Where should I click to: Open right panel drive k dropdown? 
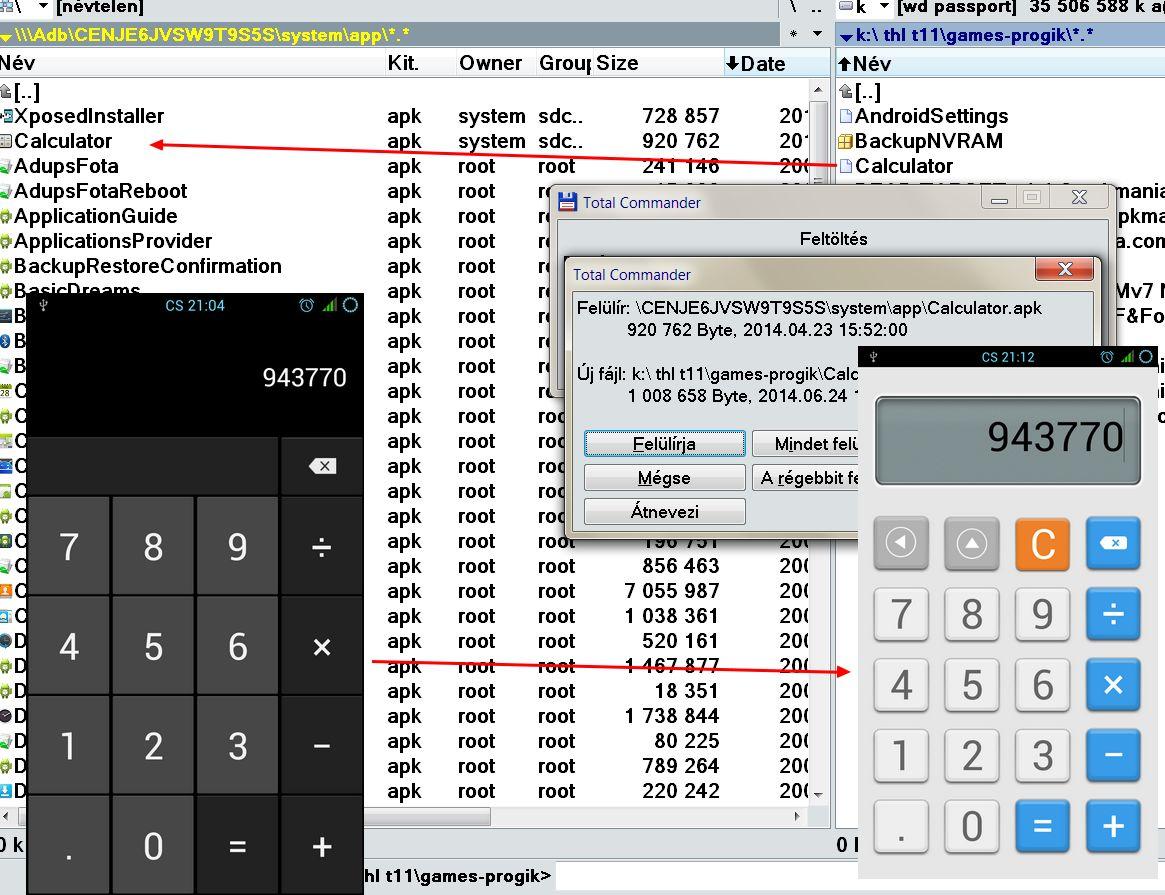[x=884, y=7]
